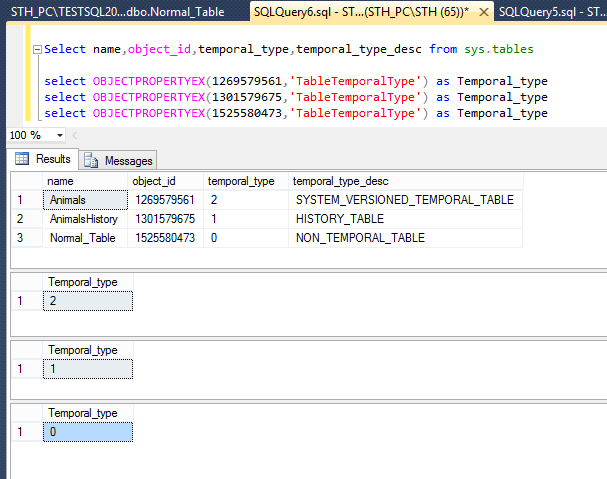Viewport: 607px width, 479px height.
Task: Select the result cell containing 2 in second grid
Action: (88, 301)
